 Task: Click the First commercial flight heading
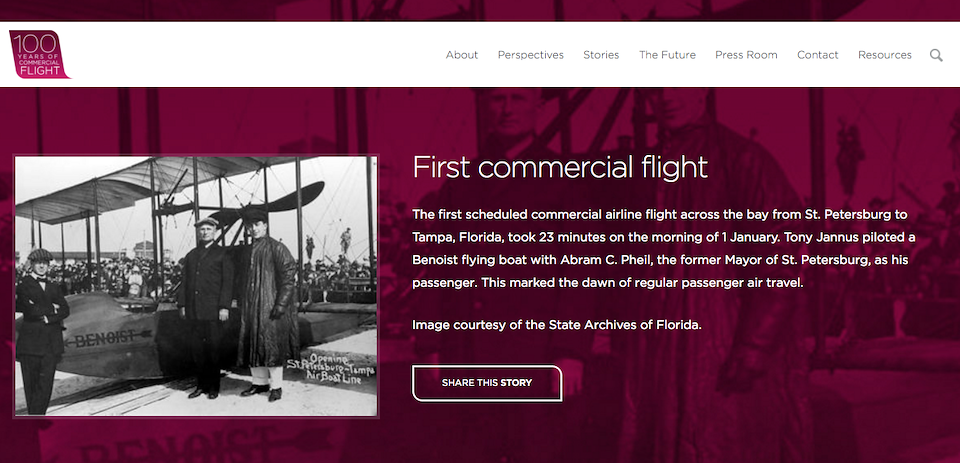560,167
